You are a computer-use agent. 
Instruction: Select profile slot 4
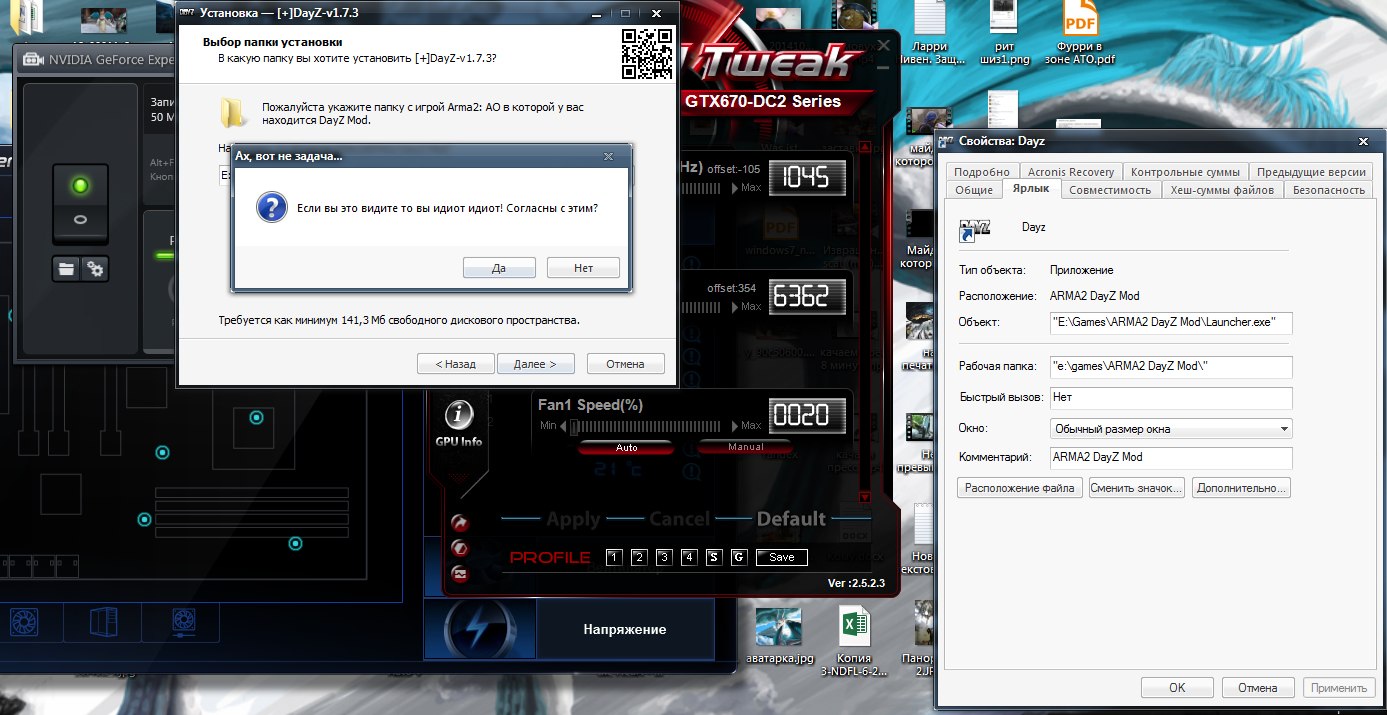689,557
